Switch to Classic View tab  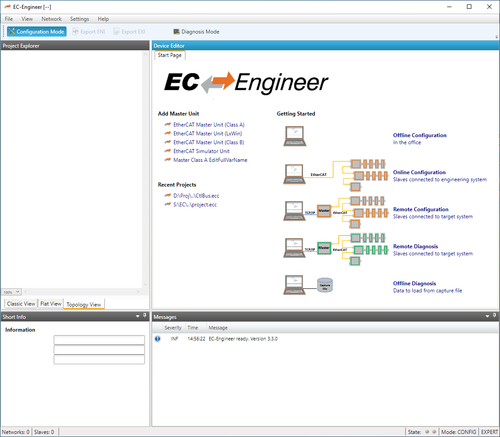(x=21, y=304)
